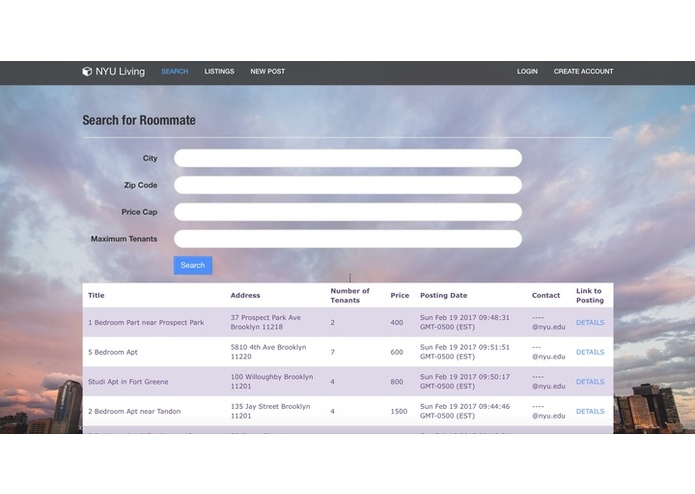Select the Address column header

pyautogui.click(x=245, y=296)
